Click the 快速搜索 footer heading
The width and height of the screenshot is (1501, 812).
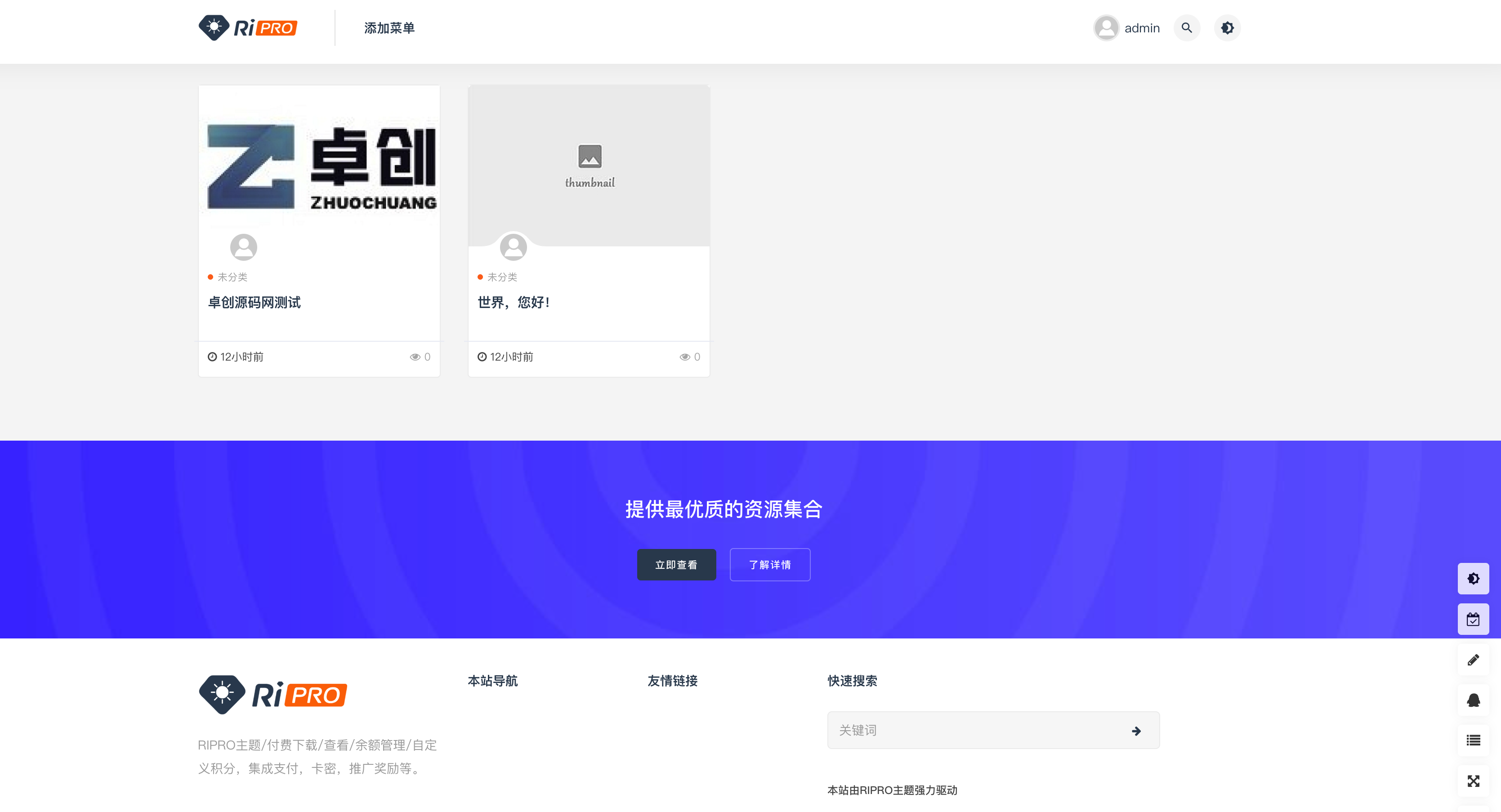[x=852, y=681]
